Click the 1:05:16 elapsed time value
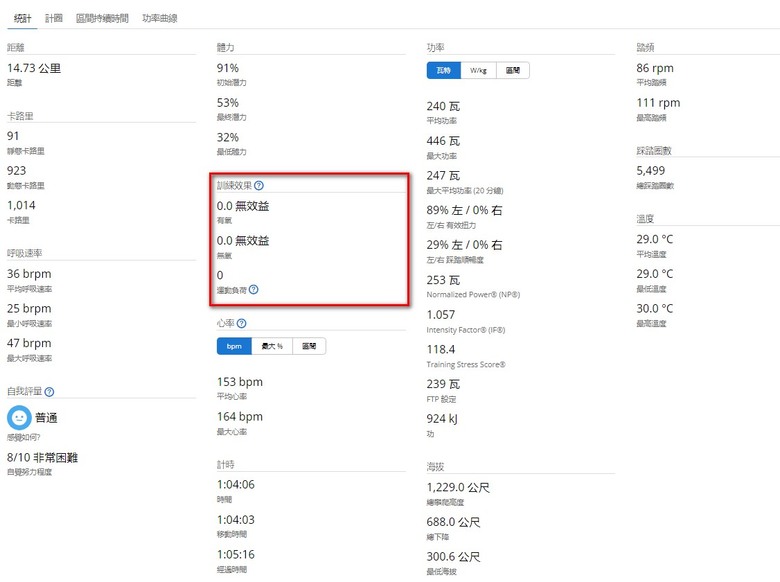The height and width of the screenshot is (582, 780). point(236,555)
